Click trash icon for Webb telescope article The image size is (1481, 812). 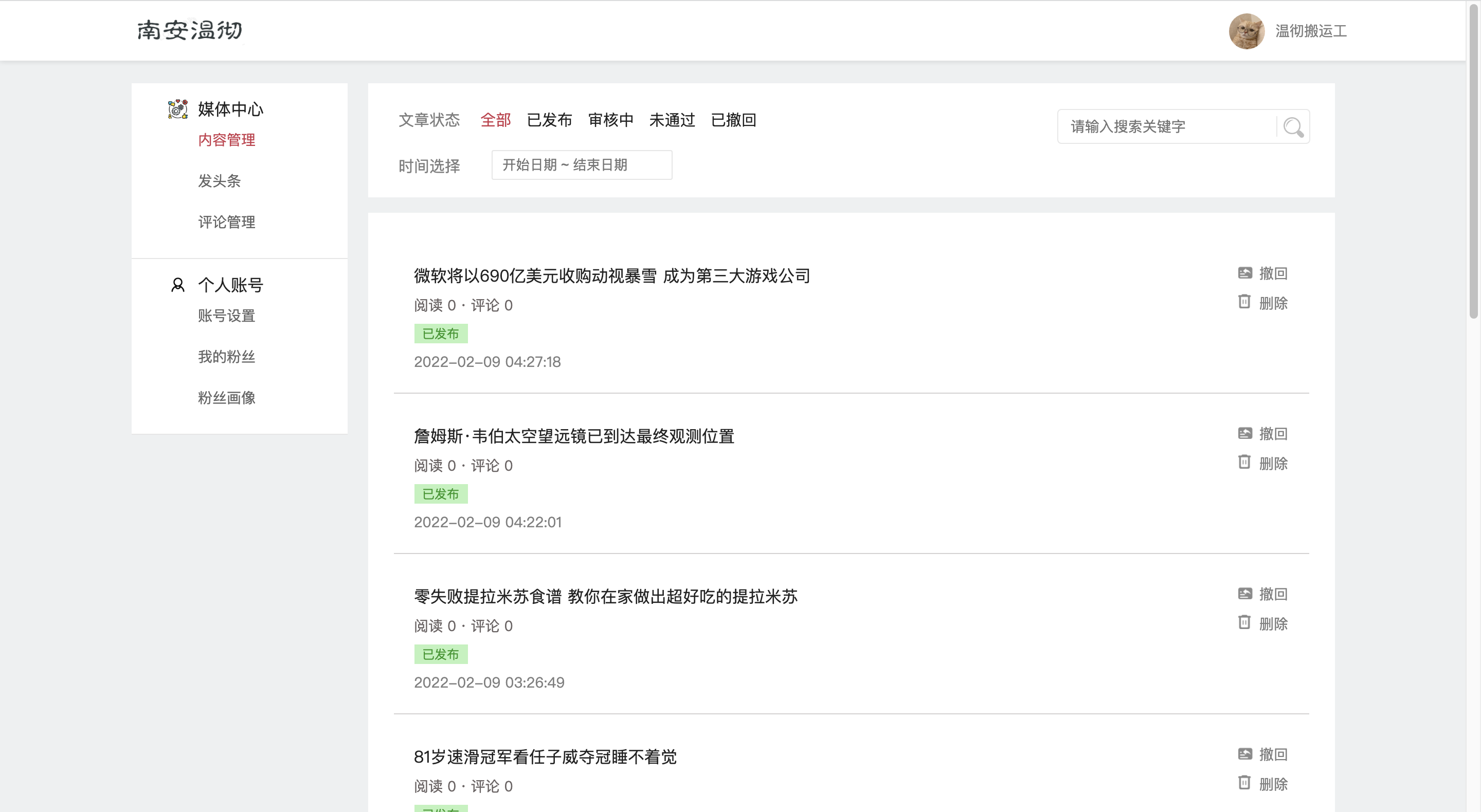click(1244, 463)
